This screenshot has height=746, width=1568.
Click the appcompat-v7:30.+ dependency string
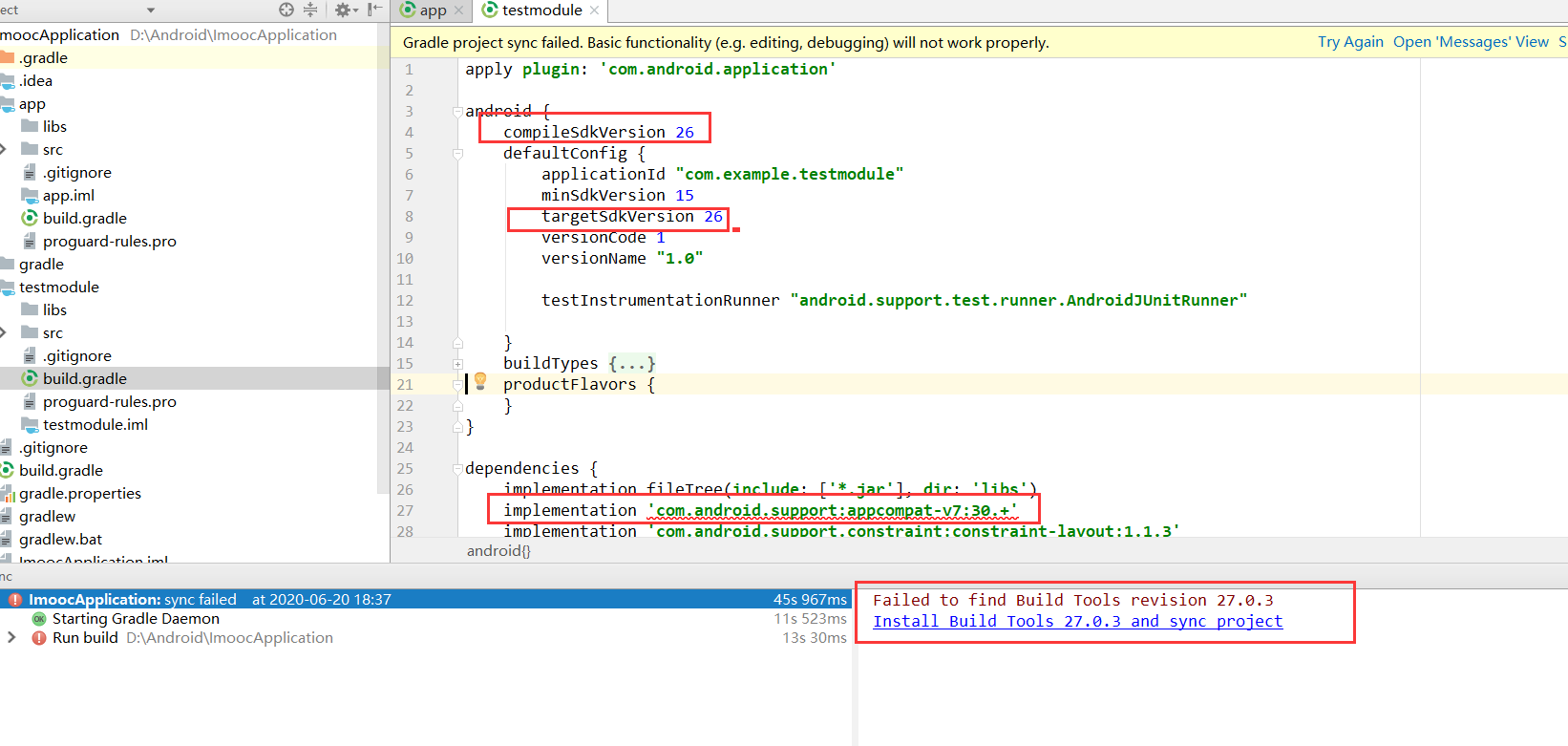pos(832,510)
